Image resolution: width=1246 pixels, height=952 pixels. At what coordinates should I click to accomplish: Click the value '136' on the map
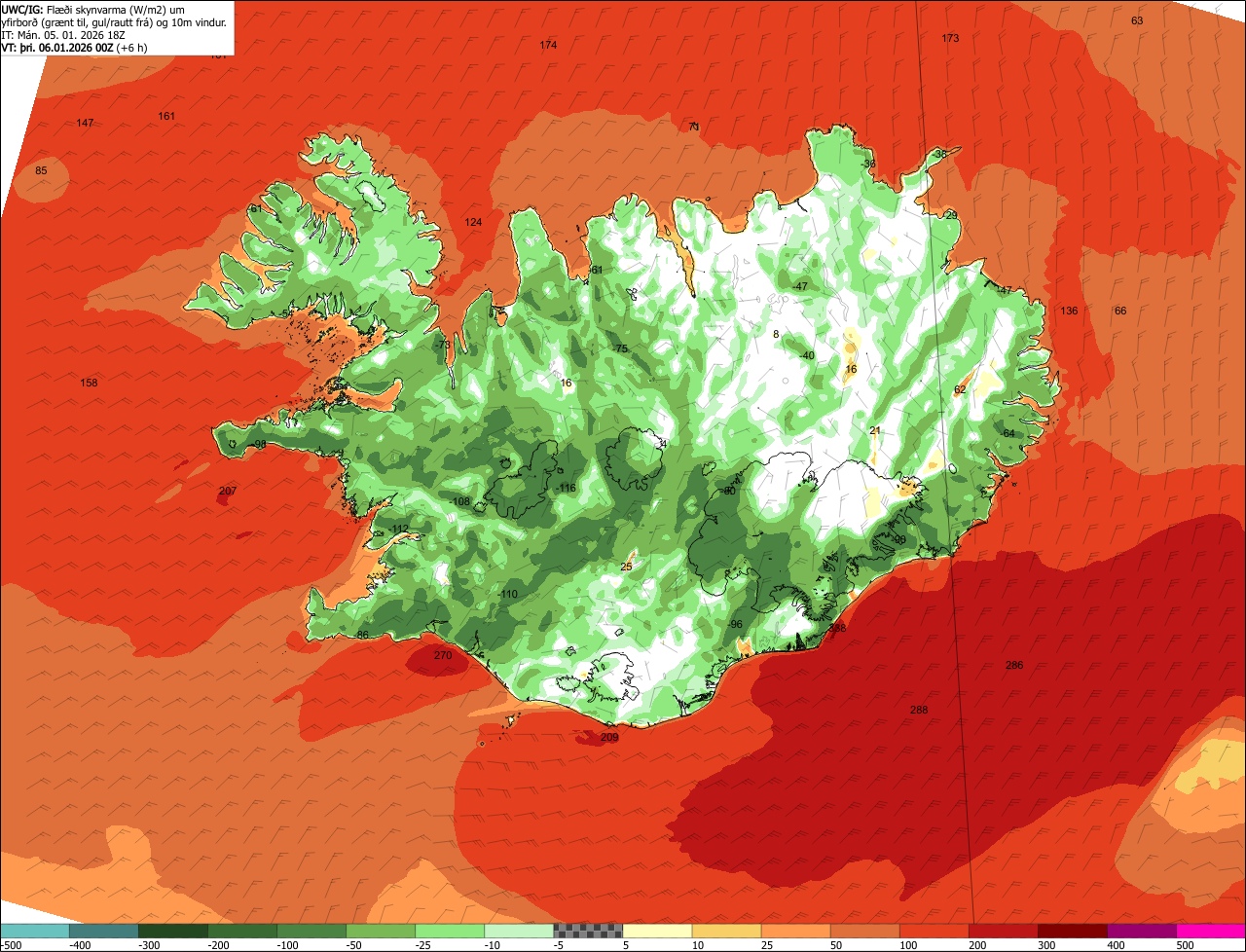1069,311
